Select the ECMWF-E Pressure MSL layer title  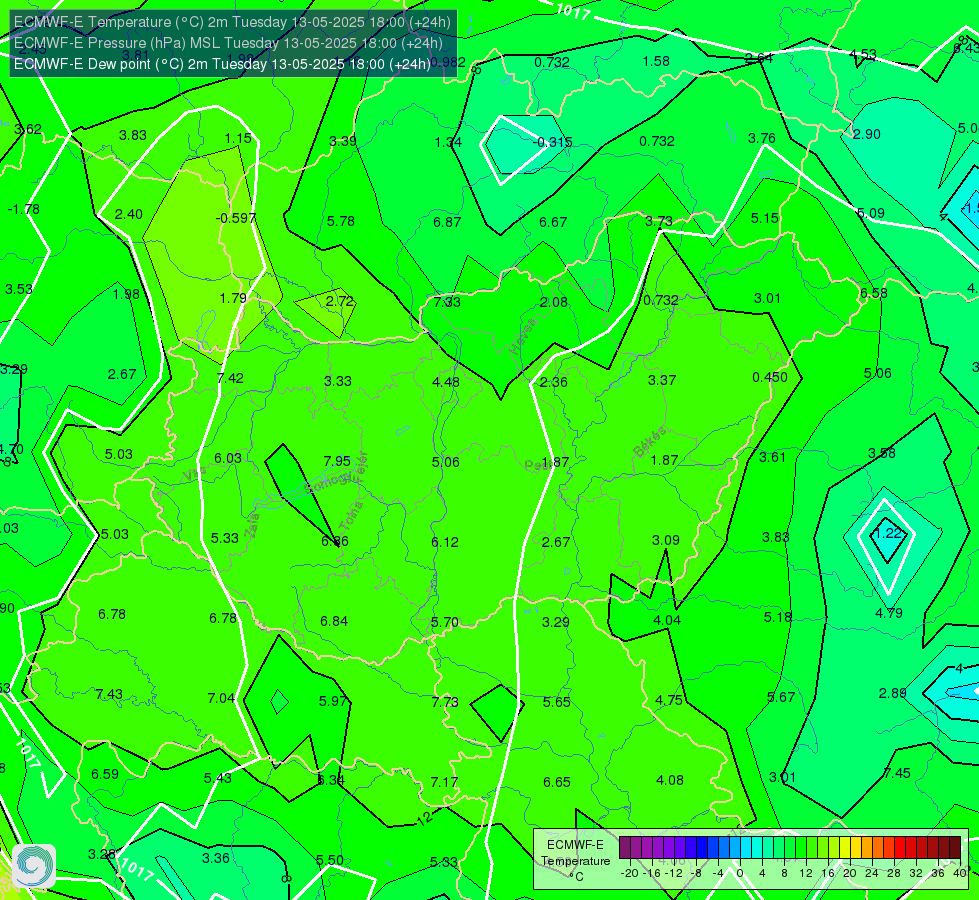click(x=228, y=43)
